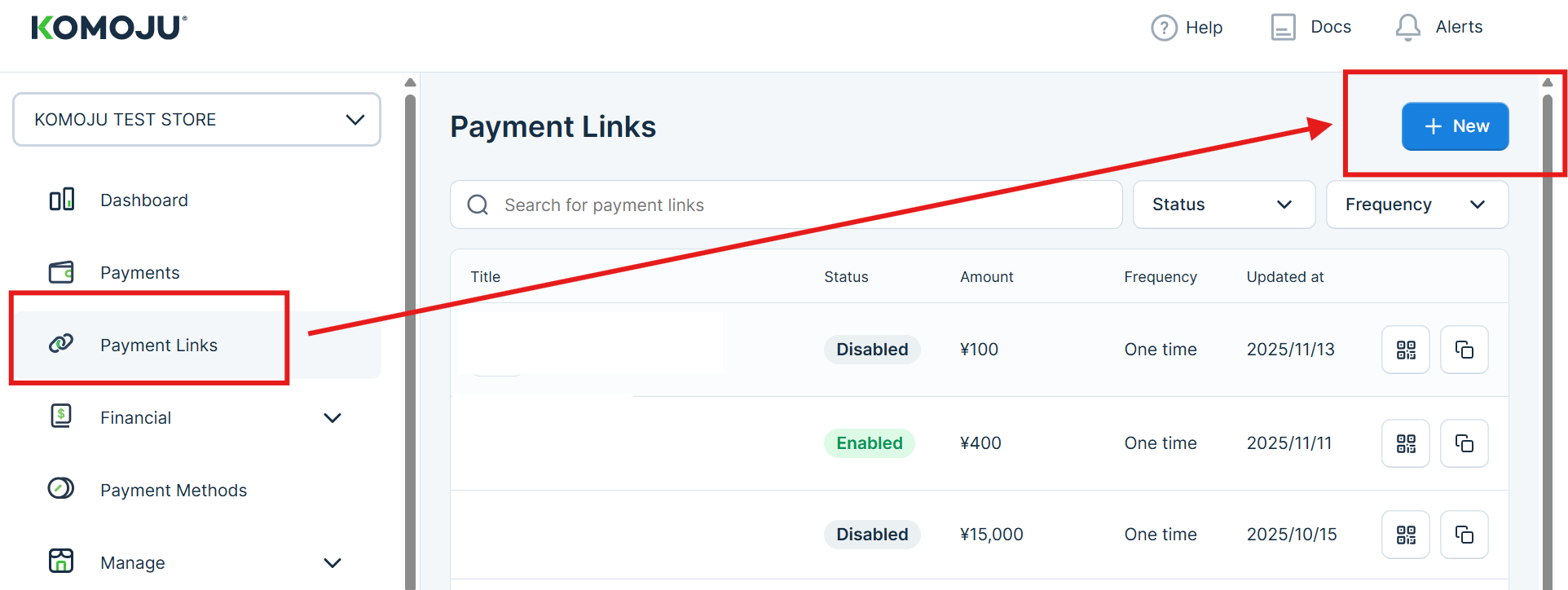The height and width of the screenshot is (590, 1568).
Task: Open the Status filter dropdown
Action: [x=1223, y=205]
